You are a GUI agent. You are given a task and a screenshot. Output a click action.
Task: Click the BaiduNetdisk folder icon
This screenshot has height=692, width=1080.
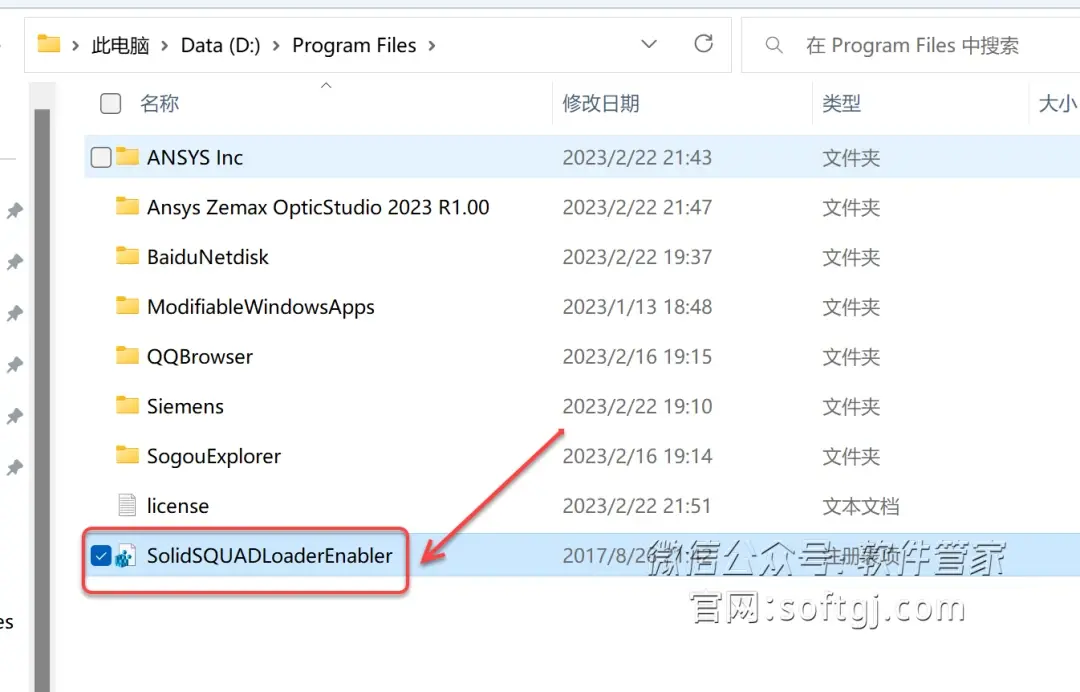click(127, 256)
